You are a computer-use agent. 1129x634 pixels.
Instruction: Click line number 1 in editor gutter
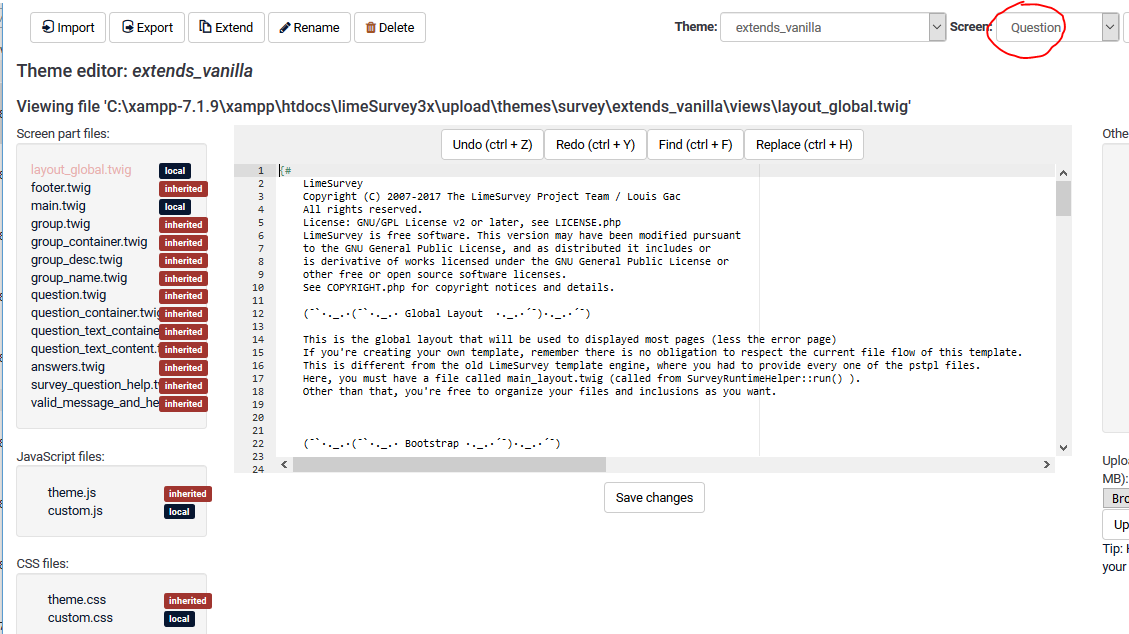click(x=261, y=171)
